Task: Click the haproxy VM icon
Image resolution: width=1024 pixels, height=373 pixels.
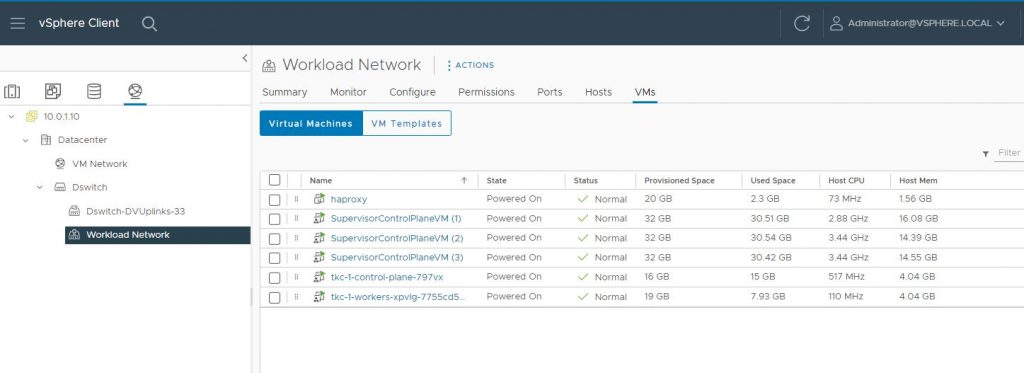Action: [x=319, y=199]
